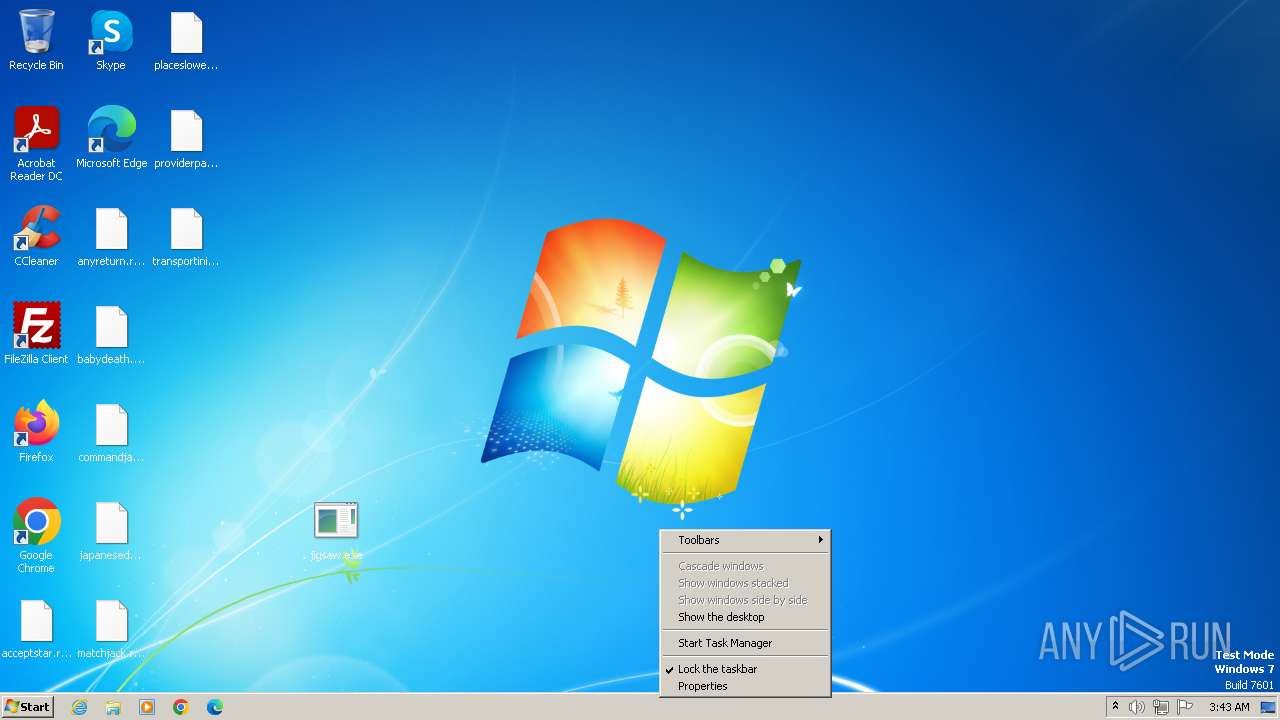The image size is (1280, 720).
Task: Select the FileZilla Client desktop shortcut
Action: (x=36, y=334)
